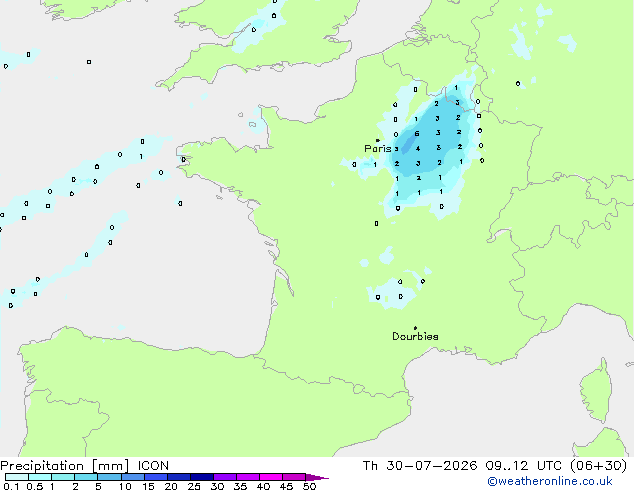Image resolution: width=634 pixels, height=490 pixels.
Task: Click the '0.5' legend label
Action: (x=34, y=486)
